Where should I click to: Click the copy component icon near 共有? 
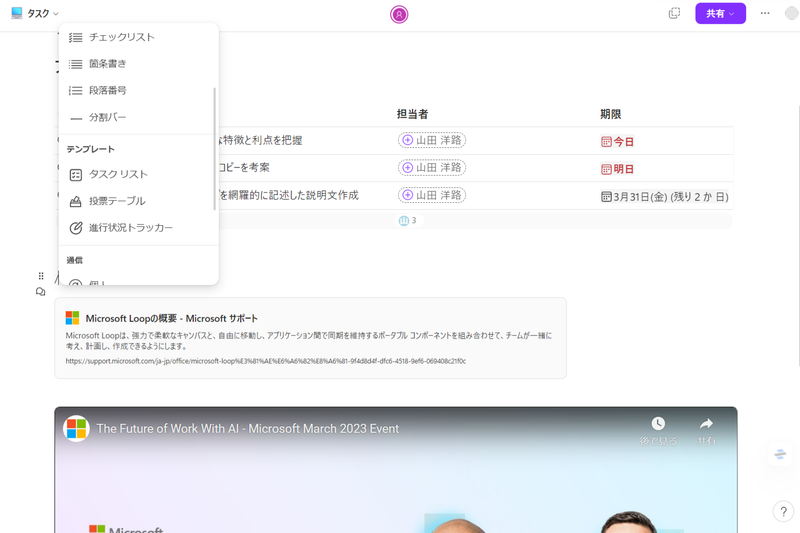tap(674, 13)
